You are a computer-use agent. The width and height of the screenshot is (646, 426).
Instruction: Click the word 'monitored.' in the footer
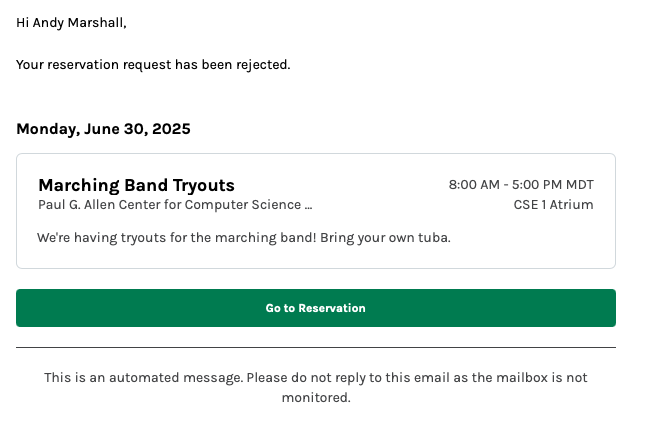click(x=315, y=397)
